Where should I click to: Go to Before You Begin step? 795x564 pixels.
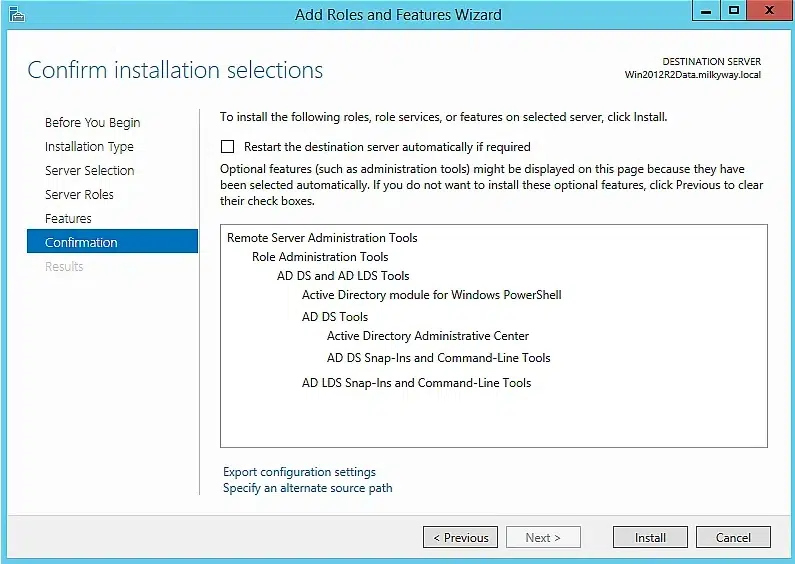[92, 123]
